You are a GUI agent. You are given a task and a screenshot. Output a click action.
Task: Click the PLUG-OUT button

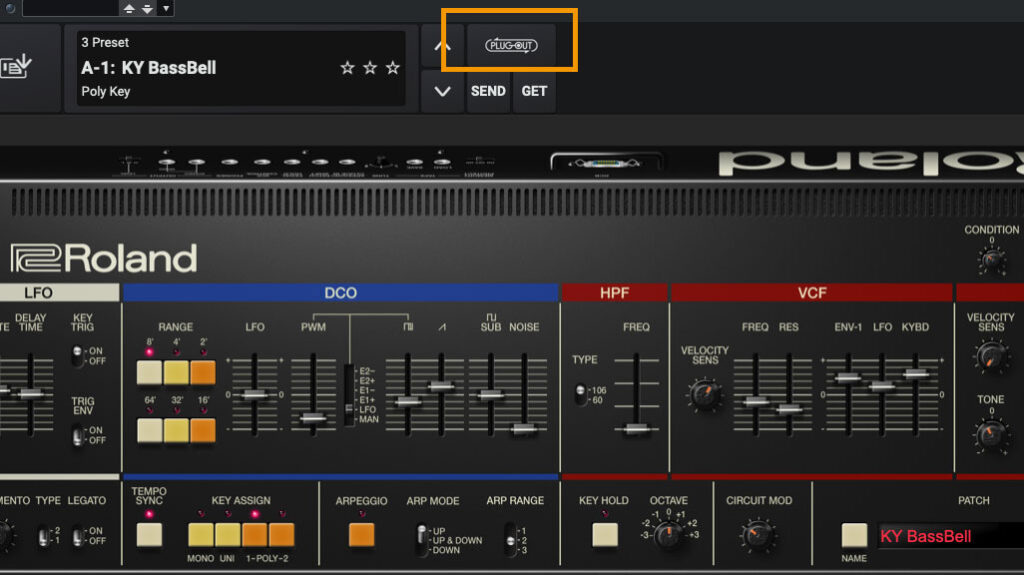[511, 45]
